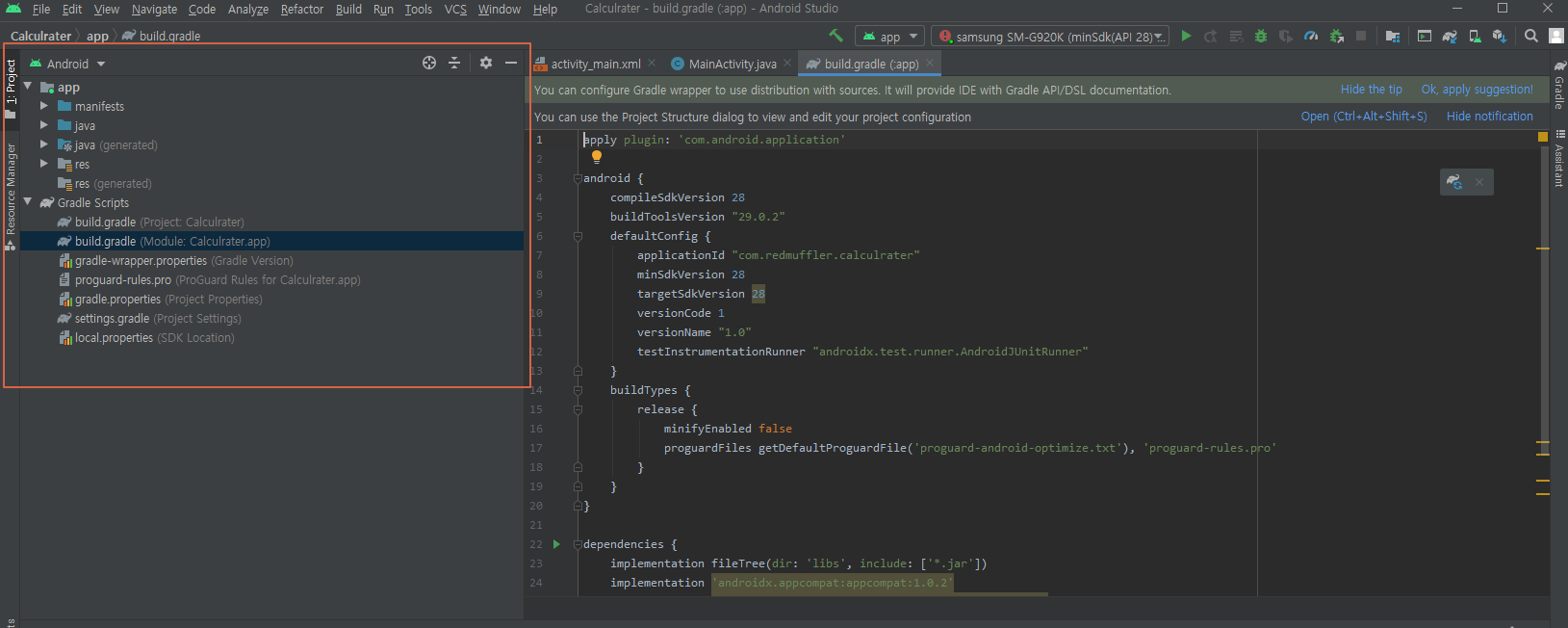Open the Refactor menu

(302, 9)
